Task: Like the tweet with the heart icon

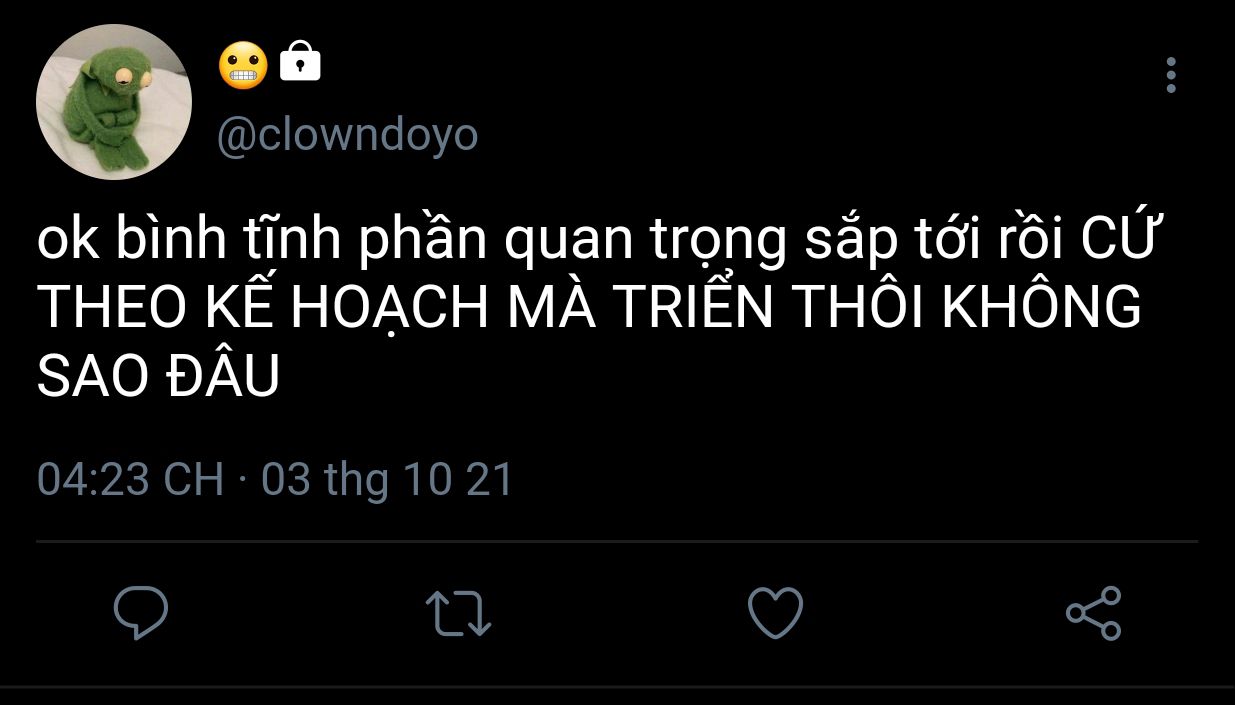Action: tap(775, 613)
